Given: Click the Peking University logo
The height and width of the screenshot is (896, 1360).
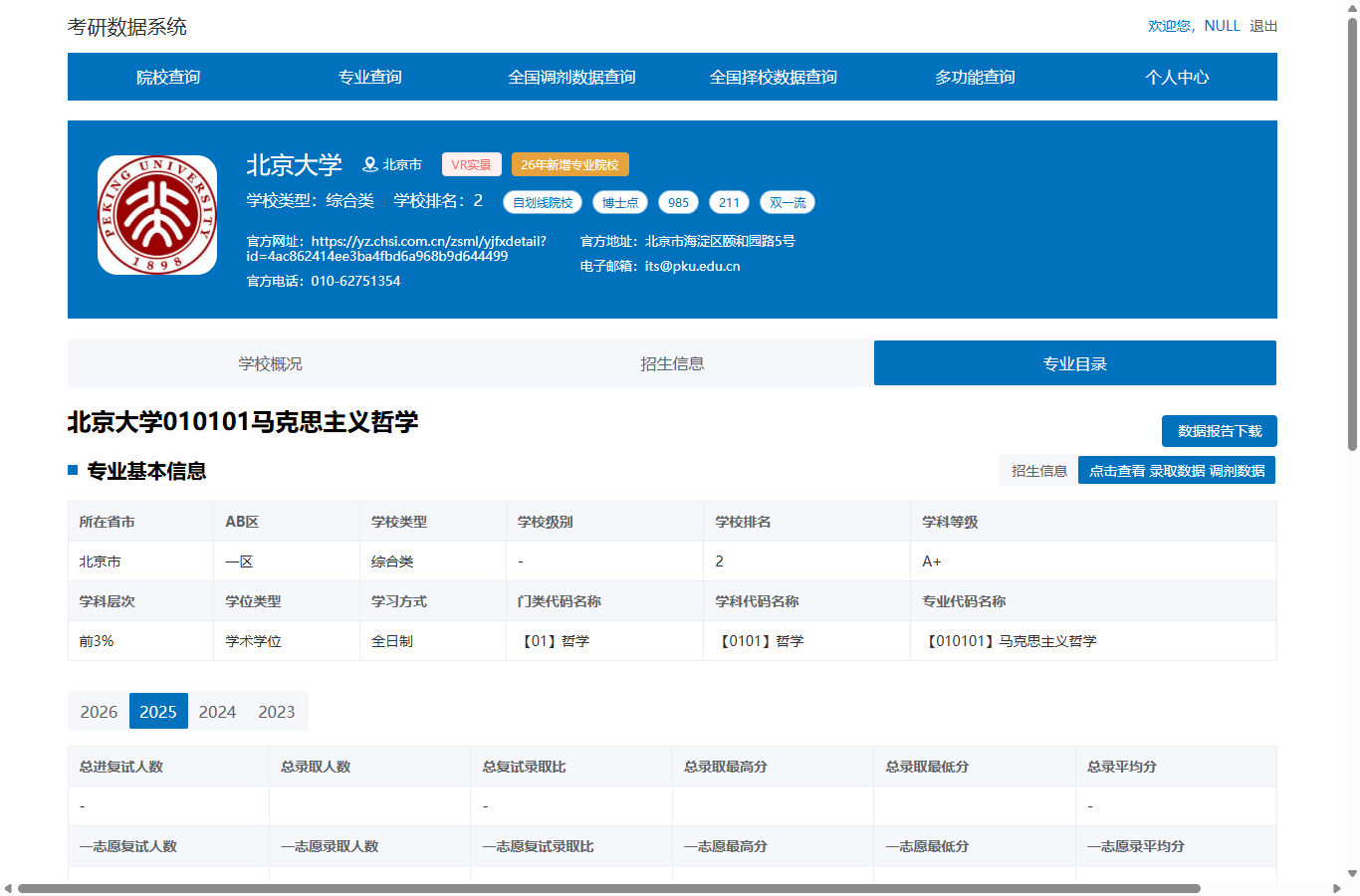Looking at the screenshot, I should pos(157,215).
